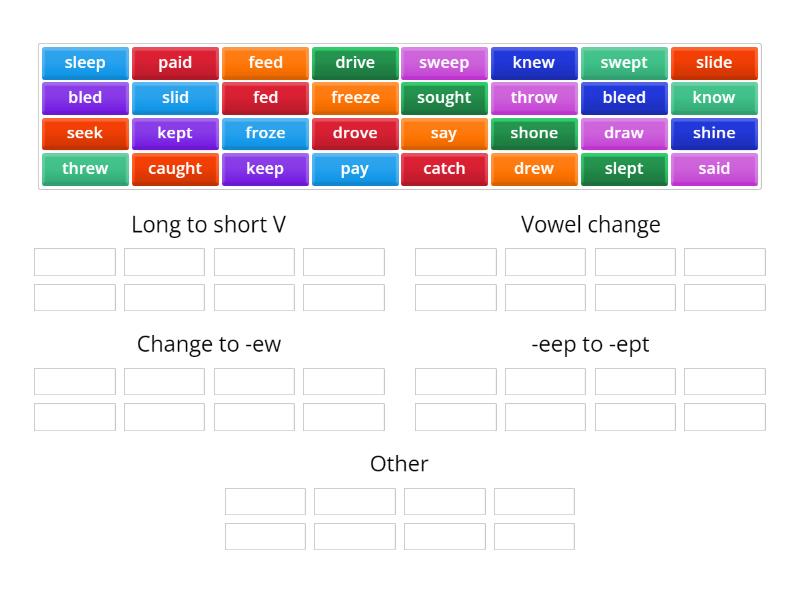Click the 'Long to short V' heading
The height and width of the screenshot is (600, 800).
206,225
